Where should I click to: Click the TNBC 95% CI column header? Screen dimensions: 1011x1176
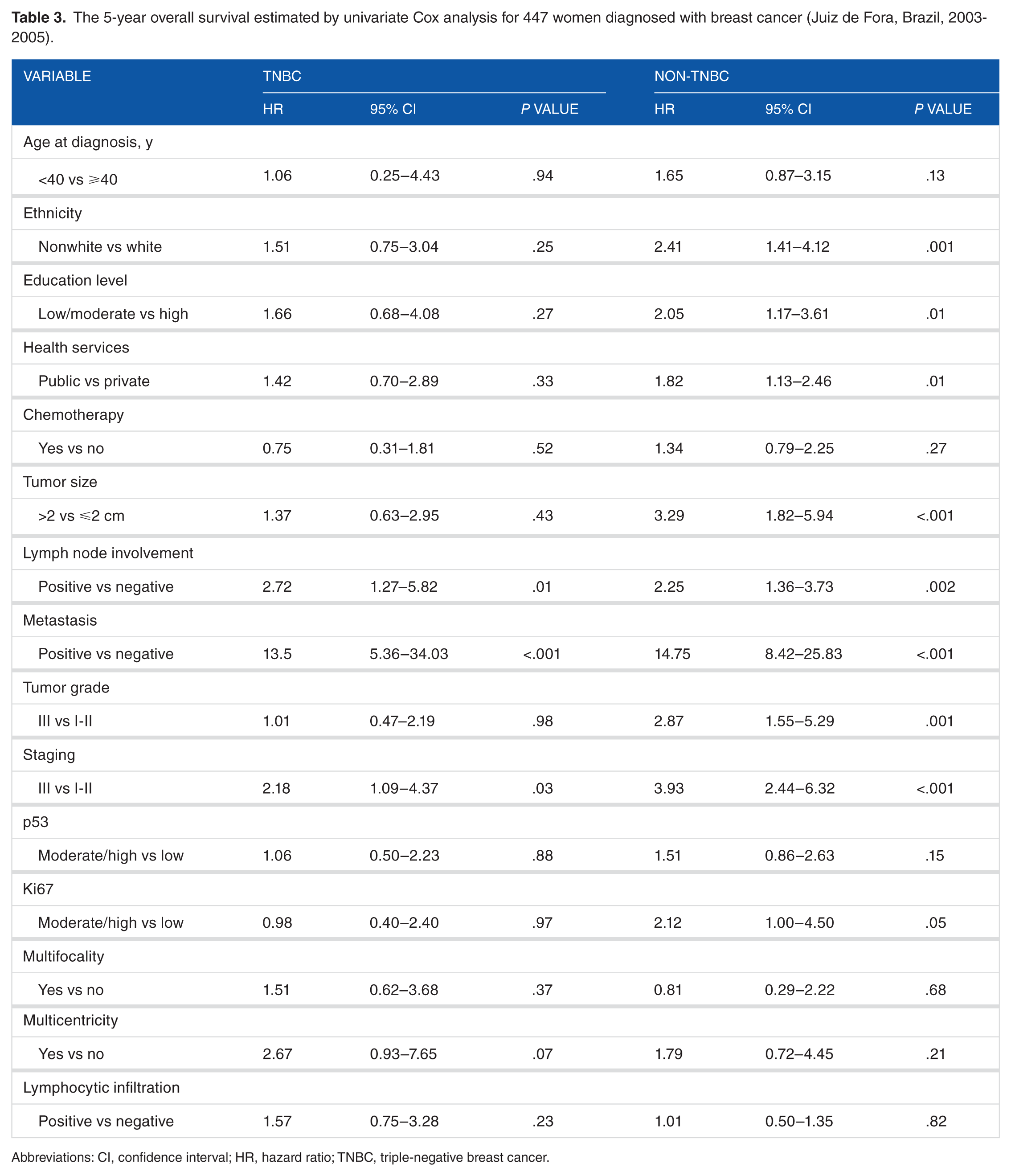393,109
